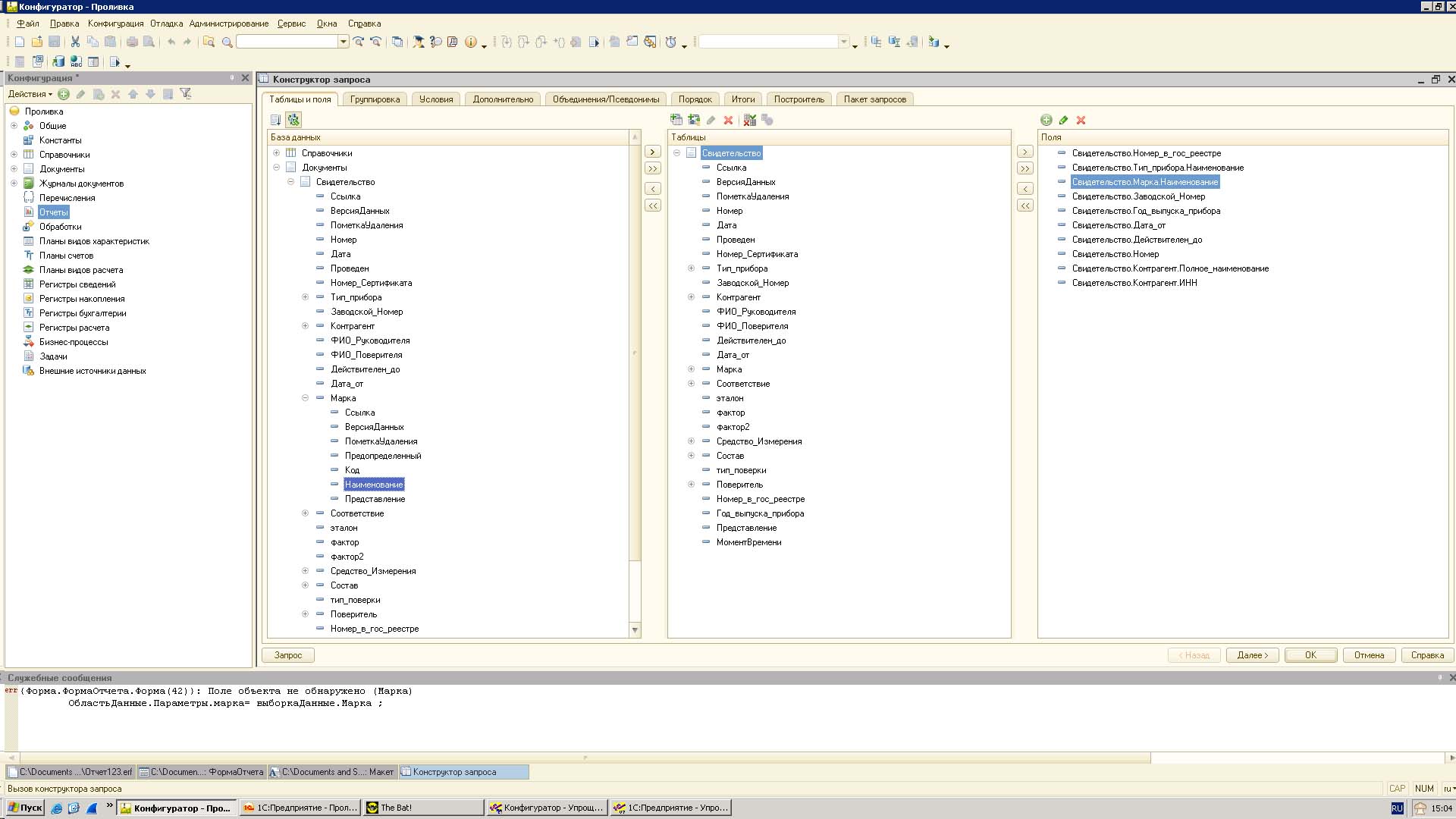Click the stopwatch performance icon in toolbar
Image resolution: width=1456 pixels, height=819 pixels.
[670, 42]
